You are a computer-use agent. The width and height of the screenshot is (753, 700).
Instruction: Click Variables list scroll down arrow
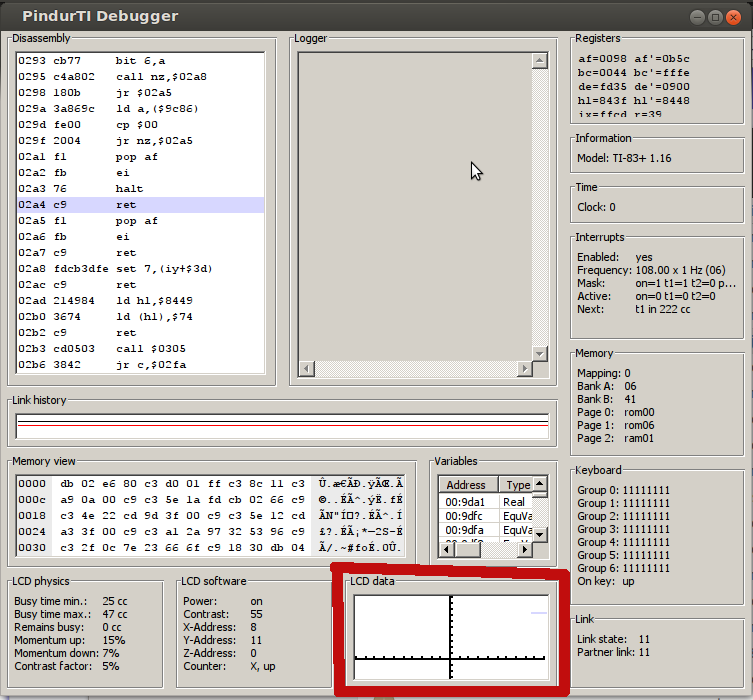(540, 534)
